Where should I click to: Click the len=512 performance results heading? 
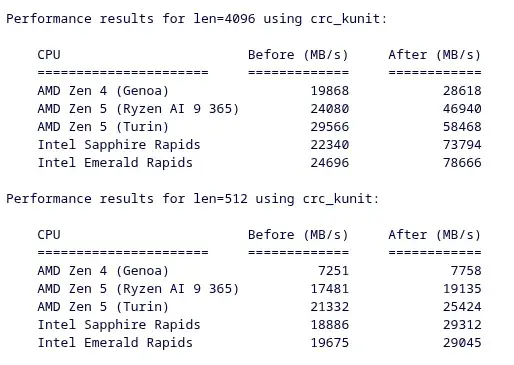point(192,199)
